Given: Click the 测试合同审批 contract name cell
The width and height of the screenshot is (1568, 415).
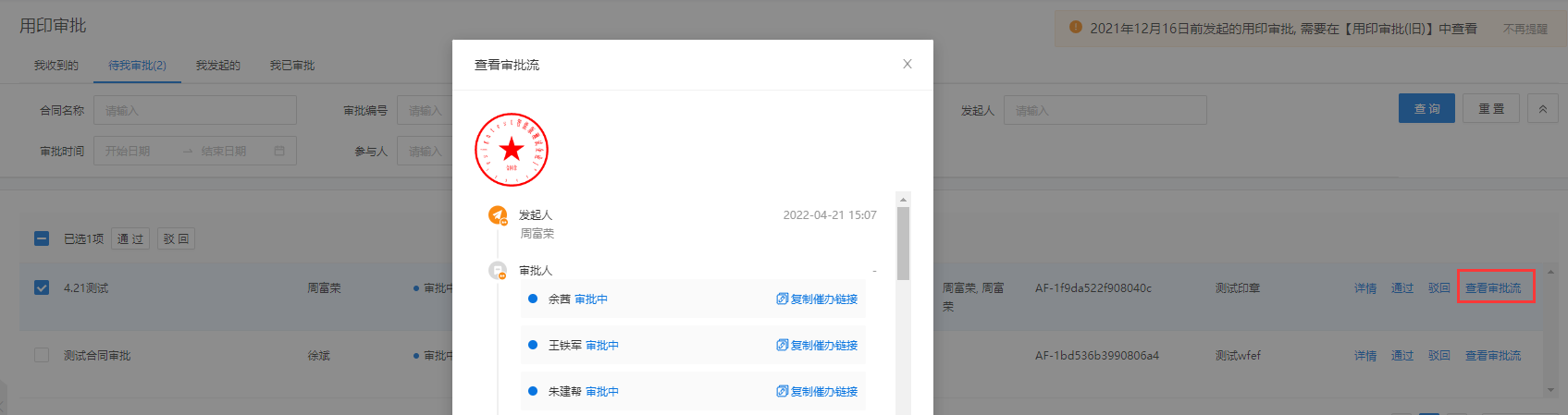Looking at the screenshot, I should 97,356.
